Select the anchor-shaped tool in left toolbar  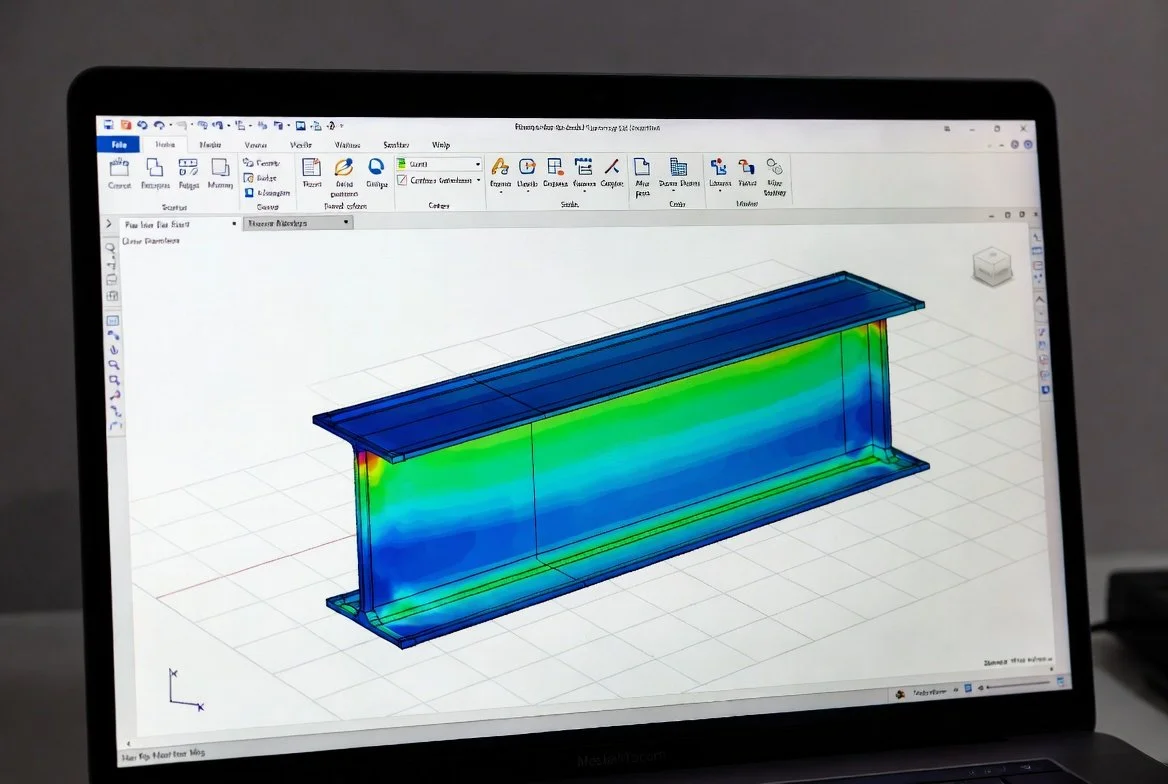[114, 350]
